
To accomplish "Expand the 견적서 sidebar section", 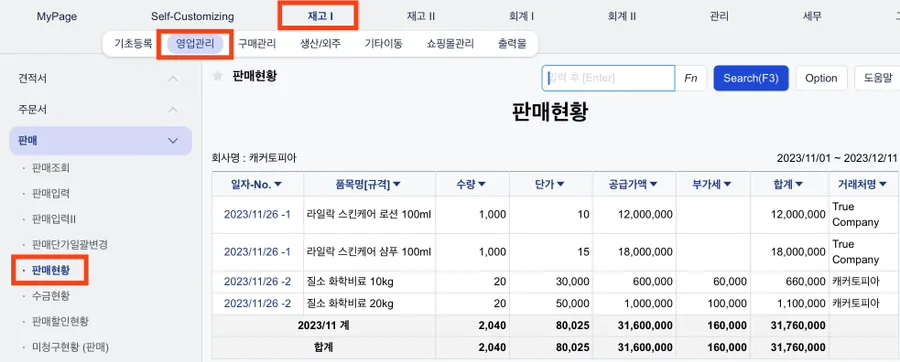I will tap(173, 79).
